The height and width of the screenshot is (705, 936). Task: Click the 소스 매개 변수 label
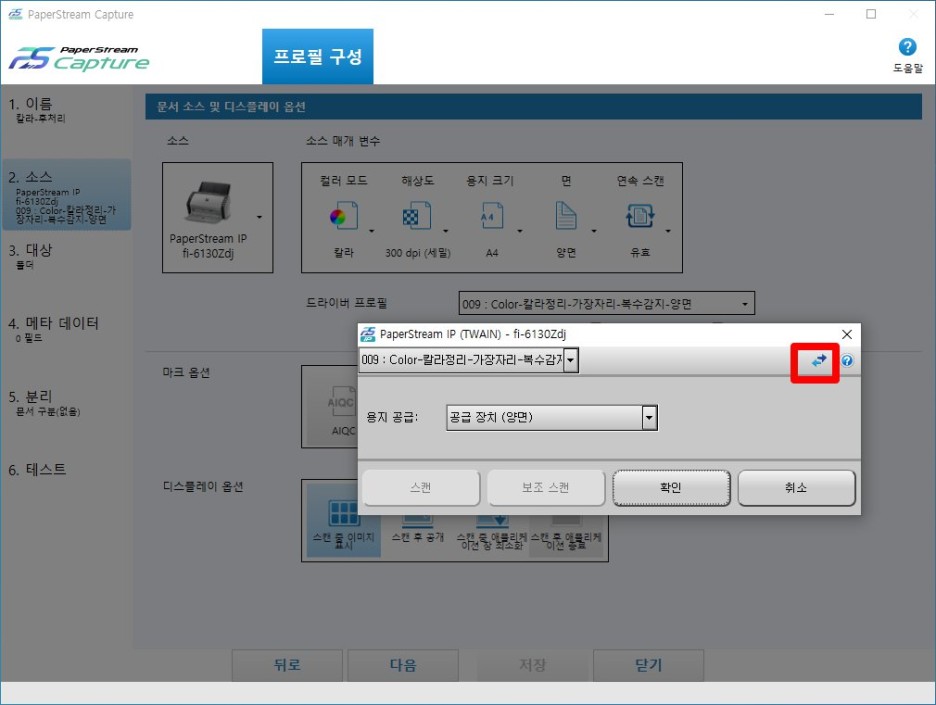[x=343, y=141]
